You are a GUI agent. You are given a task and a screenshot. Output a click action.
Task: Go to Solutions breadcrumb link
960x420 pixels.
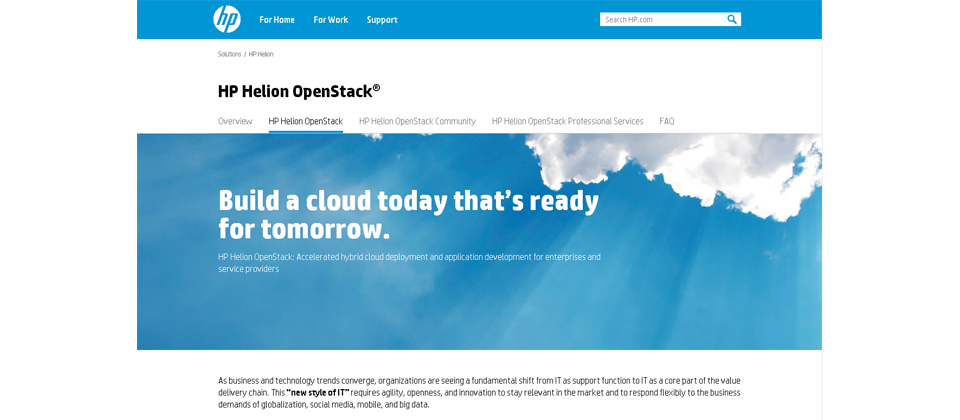230,54
